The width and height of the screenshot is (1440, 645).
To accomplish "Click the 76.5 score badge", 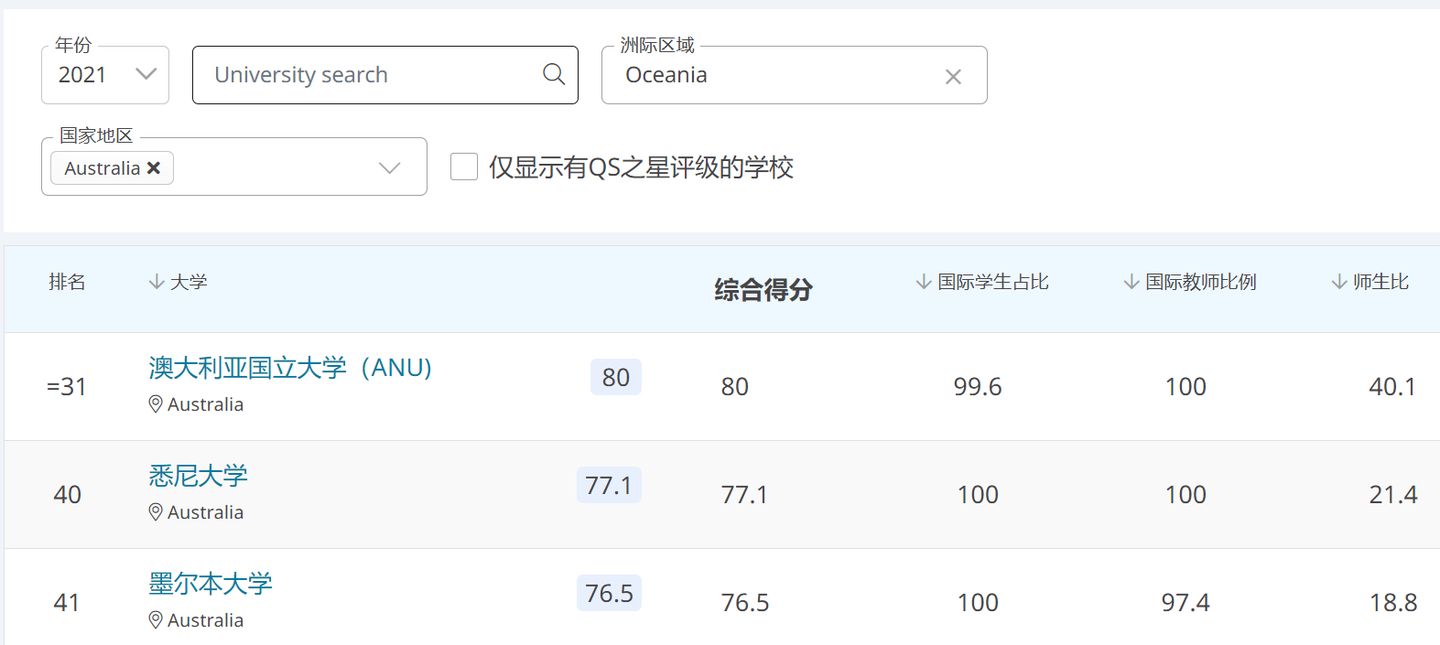I will [609, 593].
